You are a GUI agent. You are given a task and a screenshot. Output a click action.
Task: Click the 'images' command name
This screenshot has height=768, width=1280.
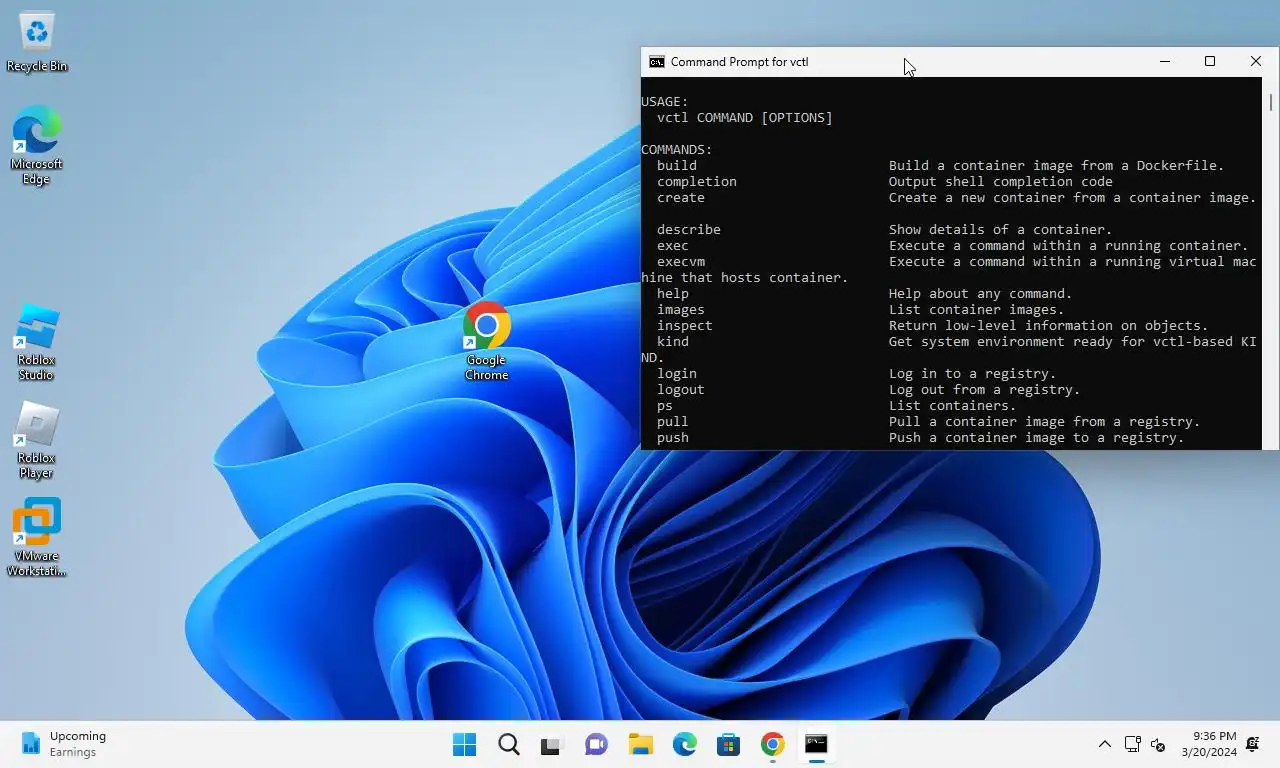[x=681, y=310]
